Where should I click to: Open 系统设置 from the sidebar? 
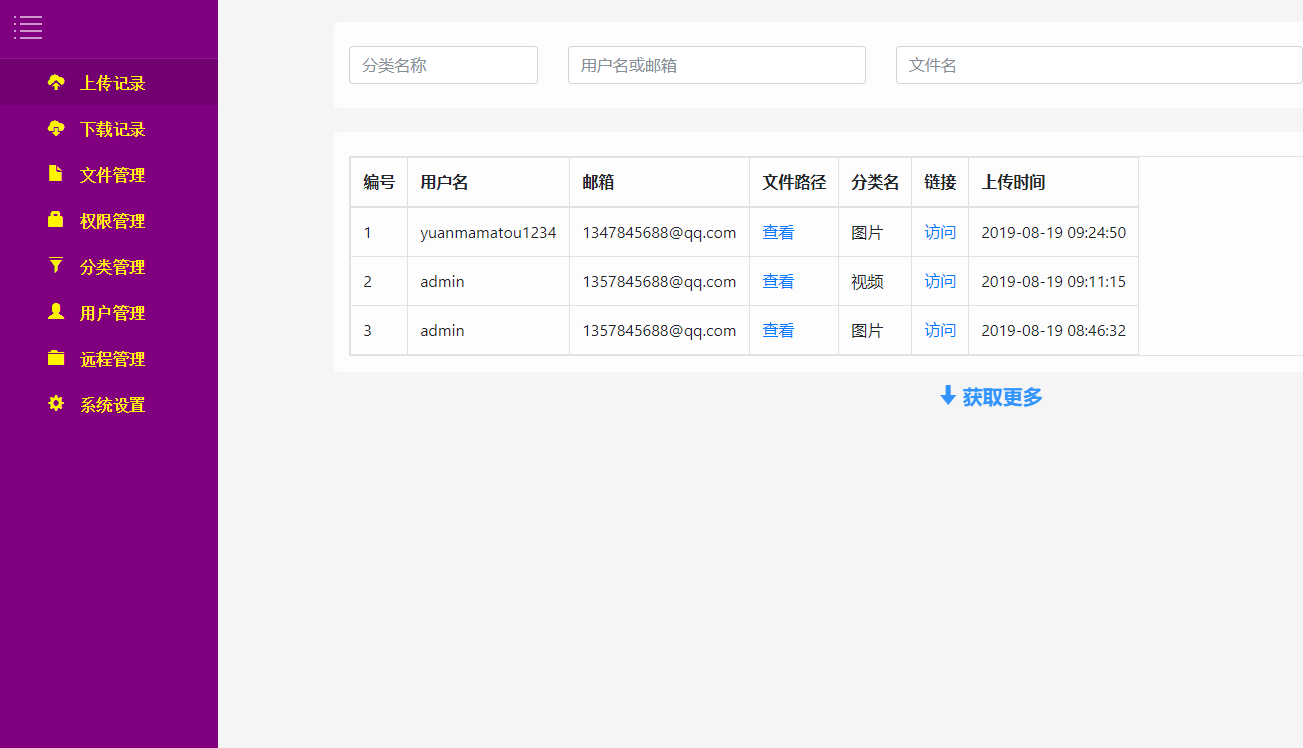coord(112,404)
